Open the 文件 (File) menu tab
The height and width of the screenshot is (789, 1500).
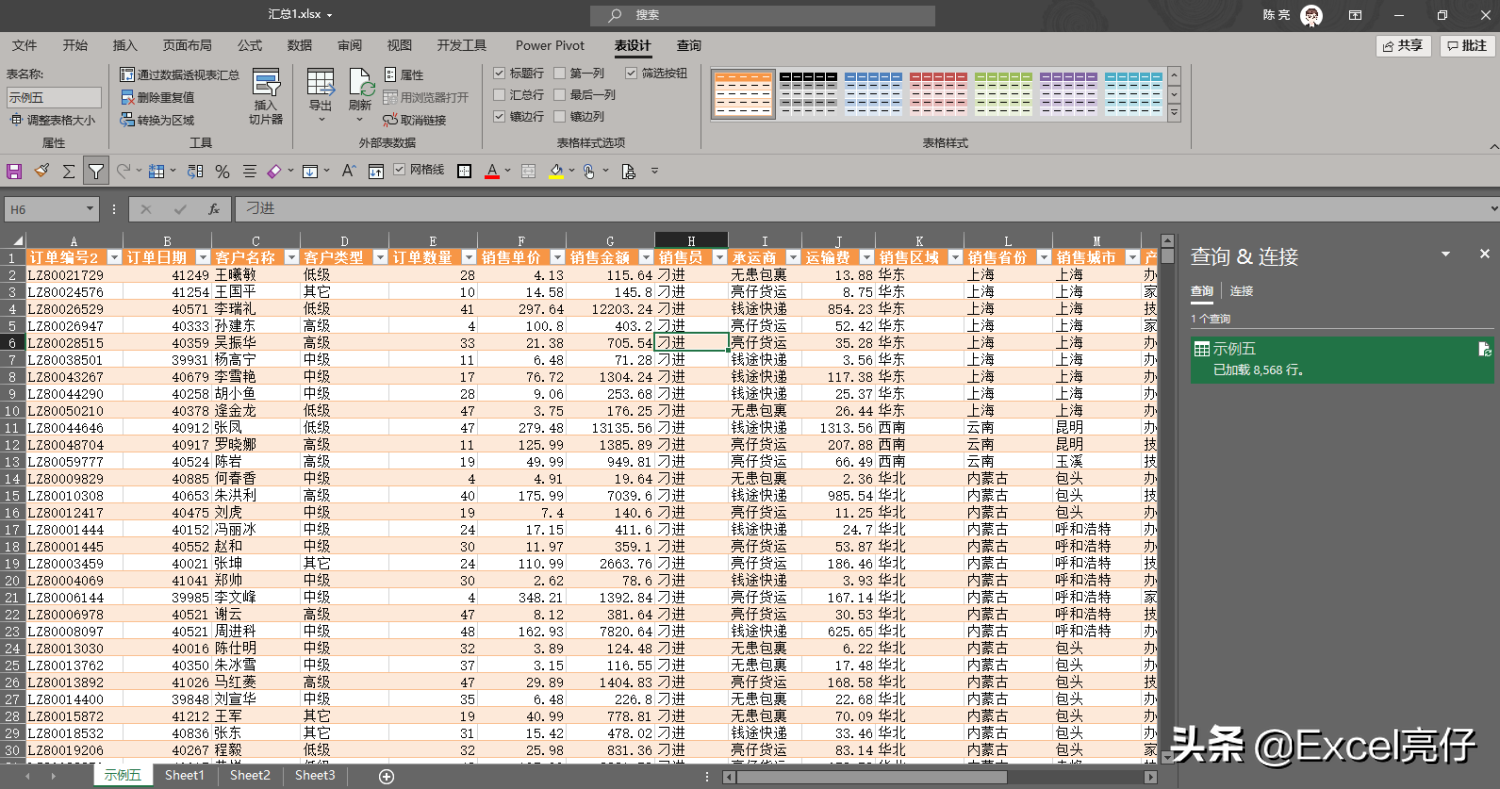[24, 45]
